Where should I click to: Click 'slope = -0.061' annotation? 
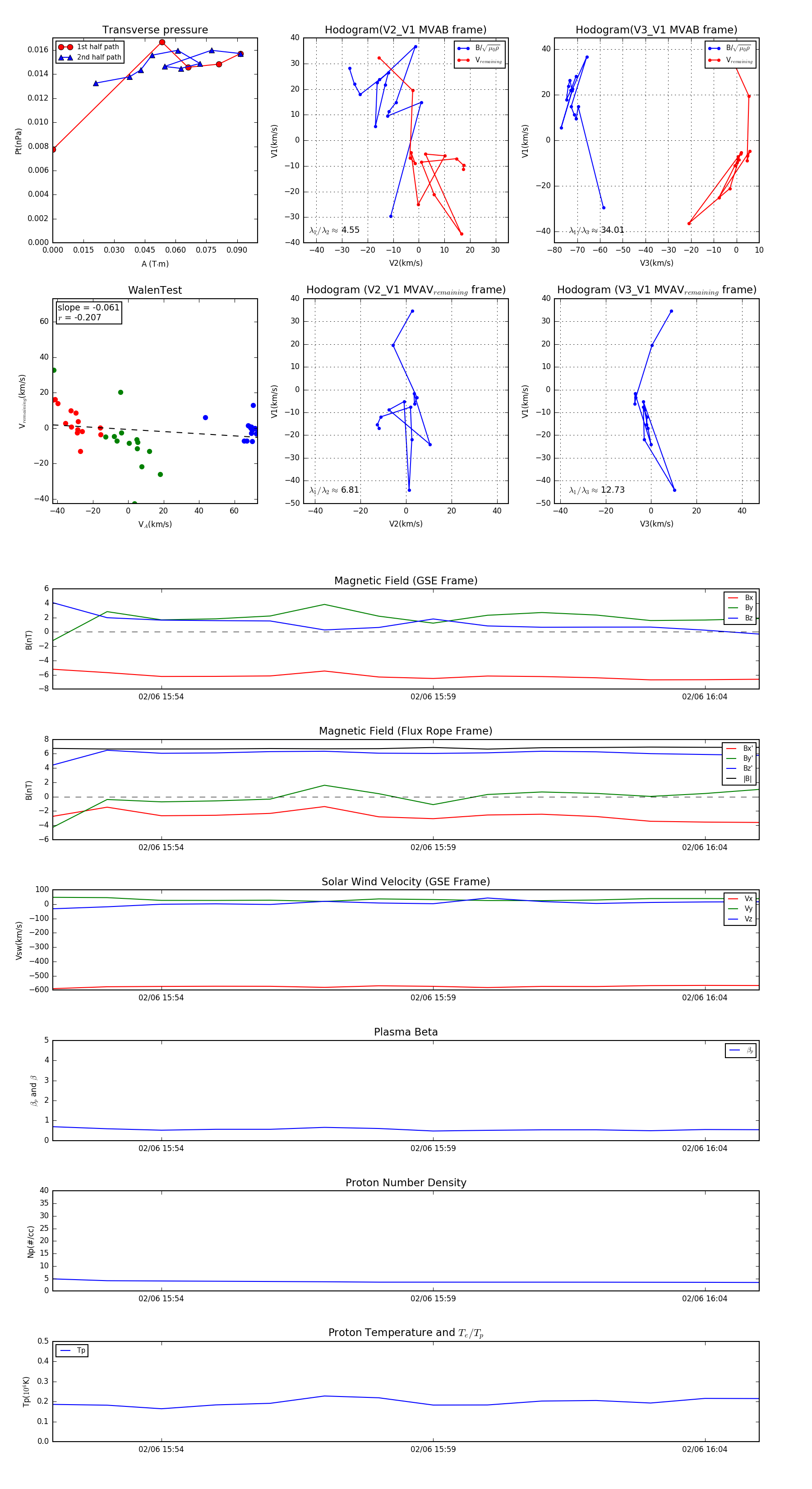tap(88, 308)
